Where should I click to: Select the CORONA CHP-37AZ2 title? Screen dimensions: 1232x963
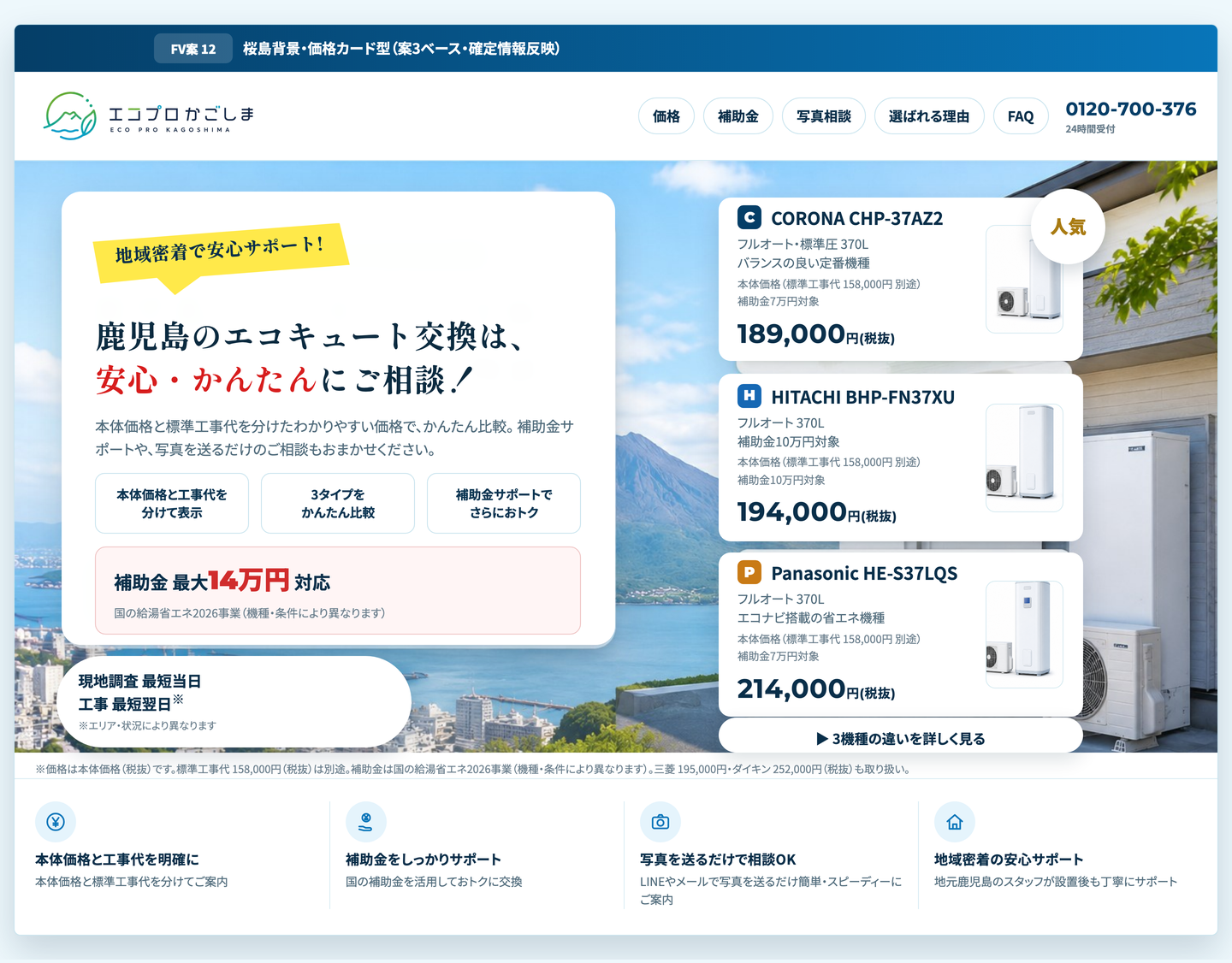tap(856, 218)
